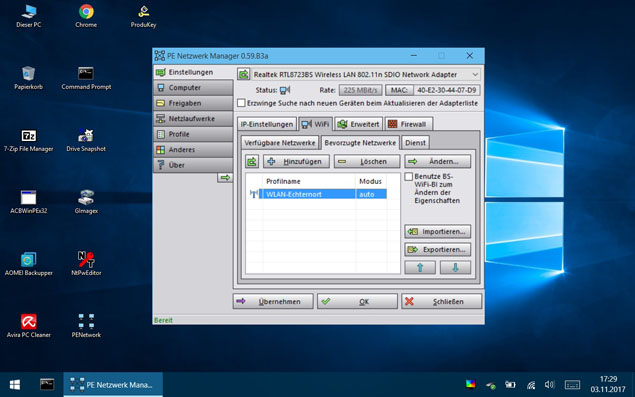Viewport: 635px width, 397px height.
Task: Click Löschen to delete profile
Action: [x=367, y=162]
